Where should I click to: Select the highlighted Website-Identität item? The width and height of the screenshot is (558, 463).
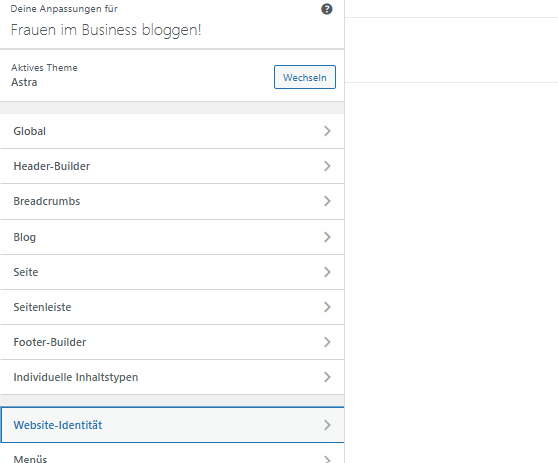coord(172,425)
